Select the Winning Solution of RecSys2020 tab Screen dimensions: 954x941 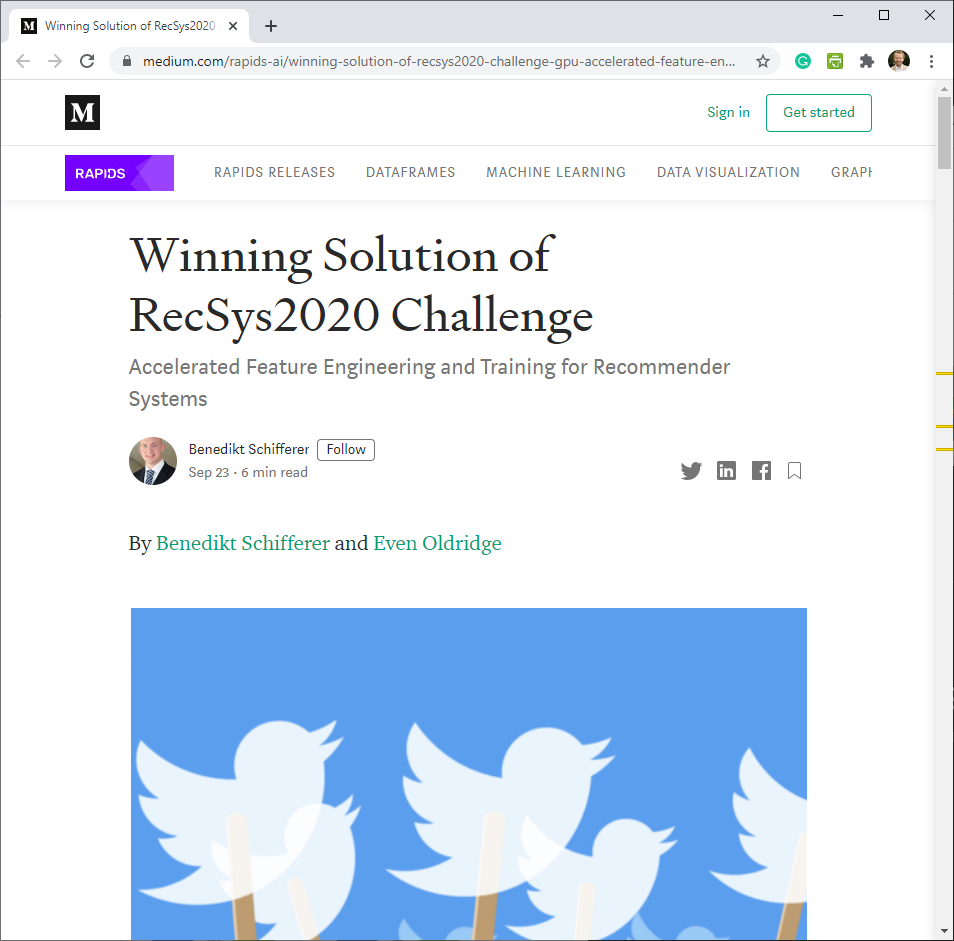(x=129, y=26)
